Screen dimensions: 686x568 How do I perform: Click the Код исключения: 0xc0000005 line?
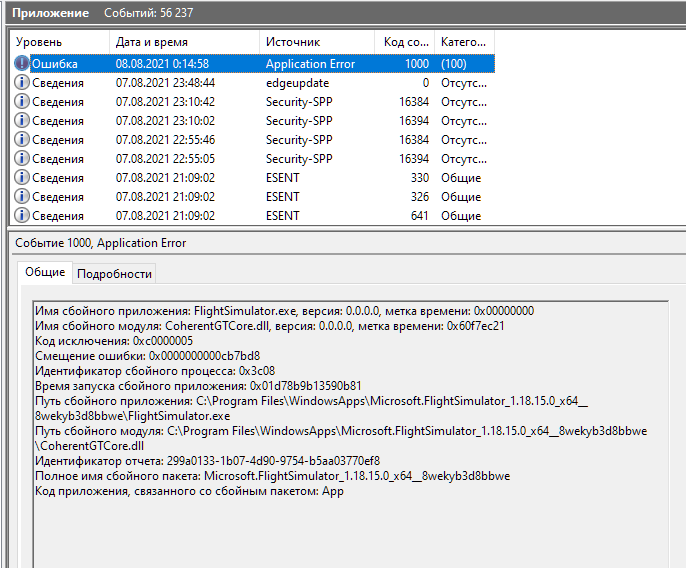coord(114,341)
